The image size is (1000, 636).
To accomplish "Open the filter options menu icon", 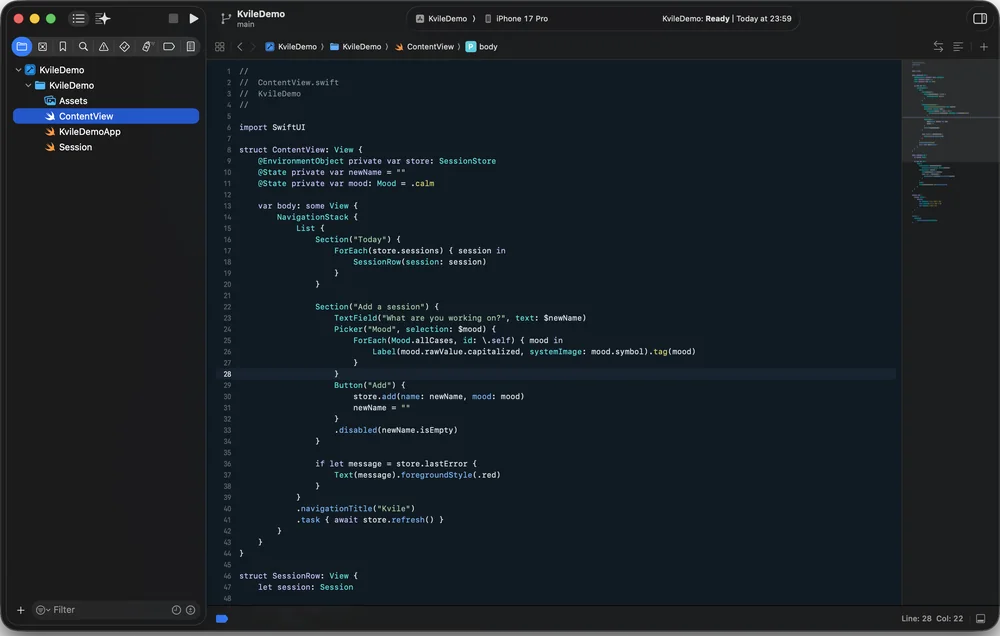I will pos(43,610).
